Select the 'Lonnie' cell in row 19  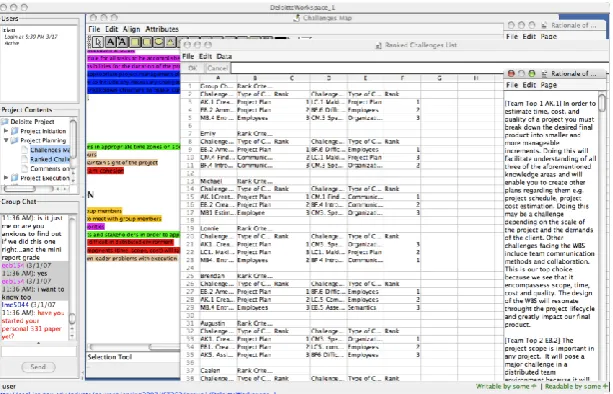coord(218,228)
